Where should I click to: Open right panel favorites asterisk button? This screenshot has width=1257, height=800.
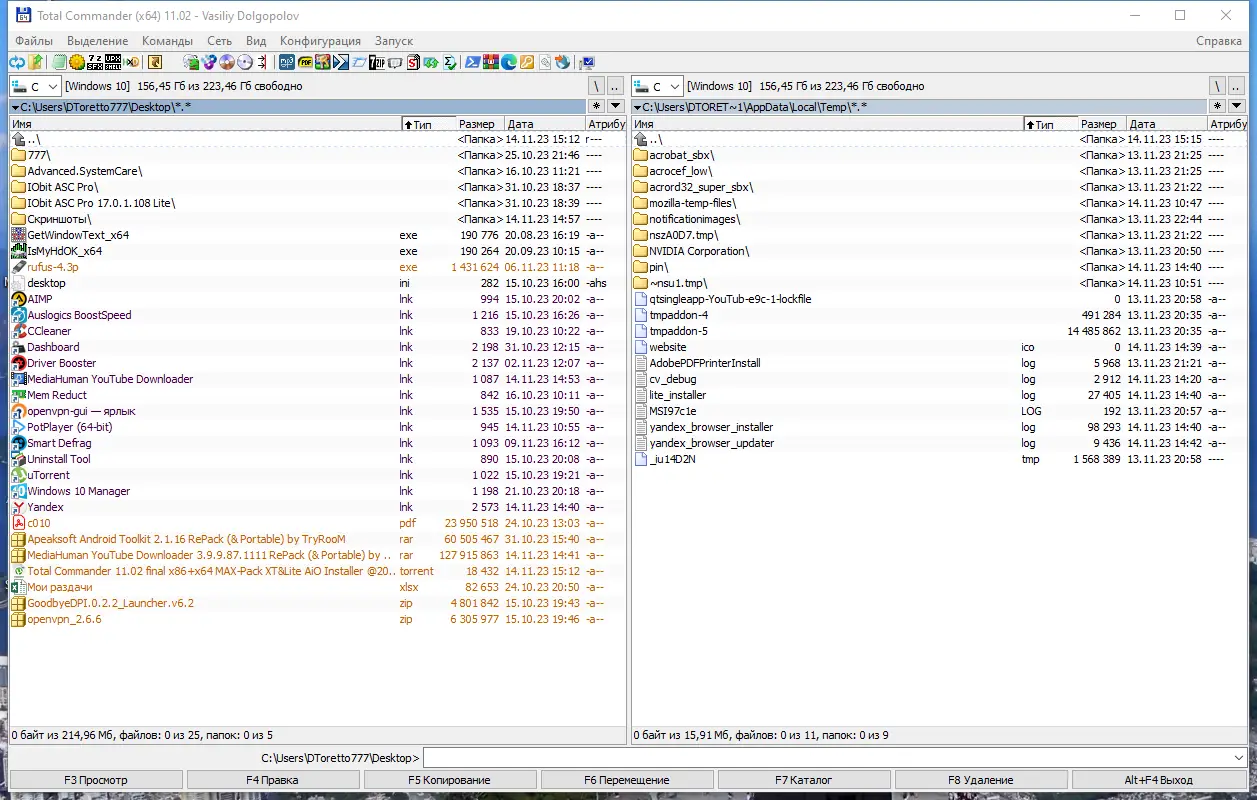(x=1218, y=106)
